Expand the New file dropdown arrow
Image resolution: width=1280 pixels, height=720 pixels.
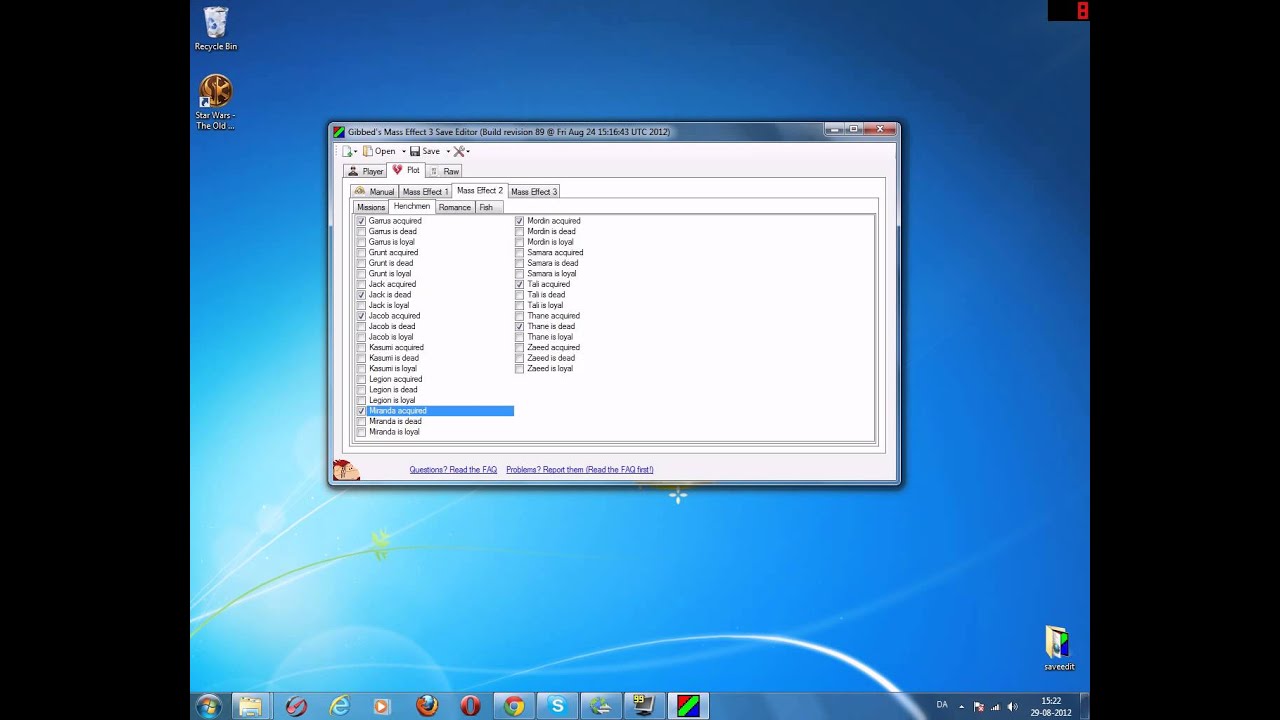pos(355,152)
